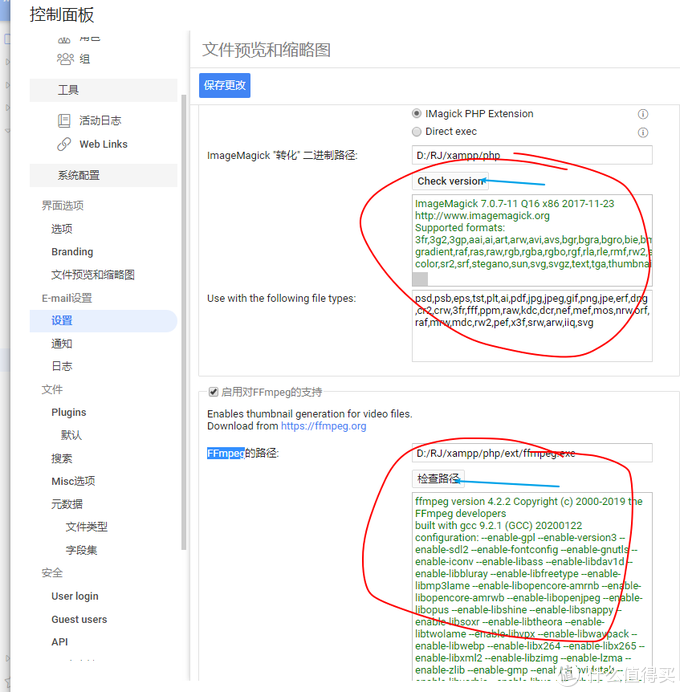Toggle 启用对FFmpeg的支持 checkbox
The image size is (680, 692).
coord(213,392)
